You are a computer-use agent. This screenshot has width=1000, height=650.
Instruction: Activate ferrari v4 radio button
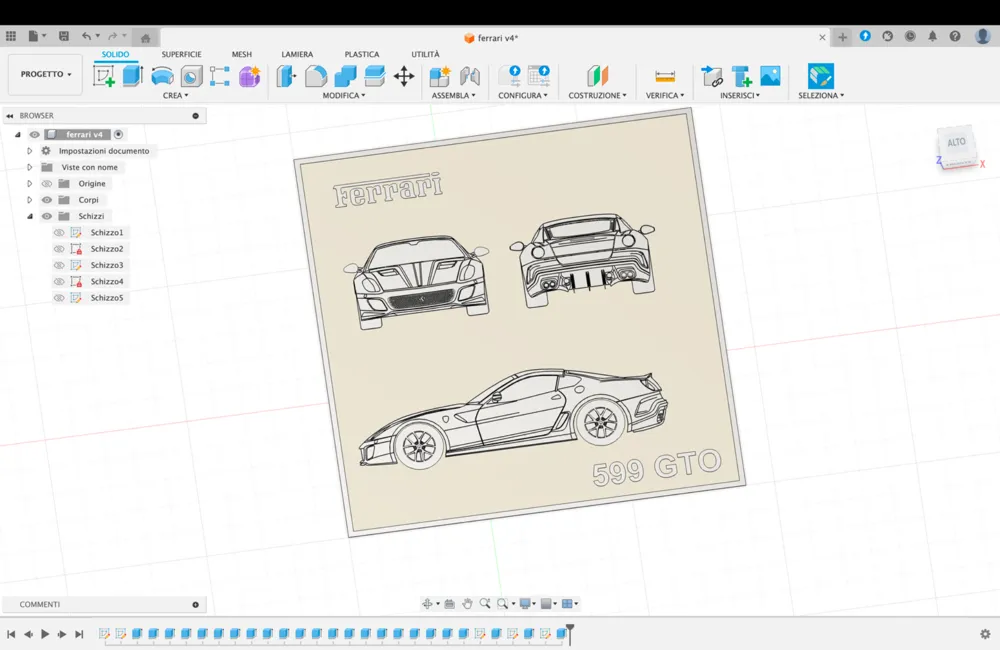pyautogui.click(x=119, y=135)
